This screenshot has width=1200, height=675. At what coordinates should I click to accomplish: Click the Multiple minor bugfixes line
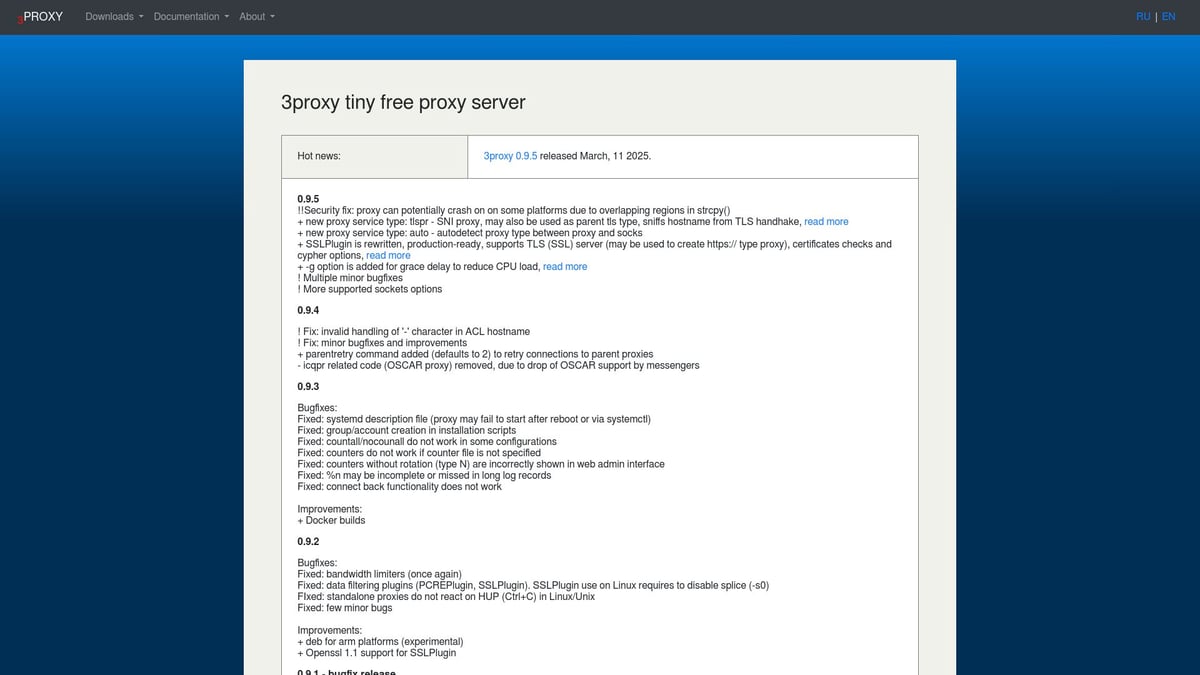point(350,278)
